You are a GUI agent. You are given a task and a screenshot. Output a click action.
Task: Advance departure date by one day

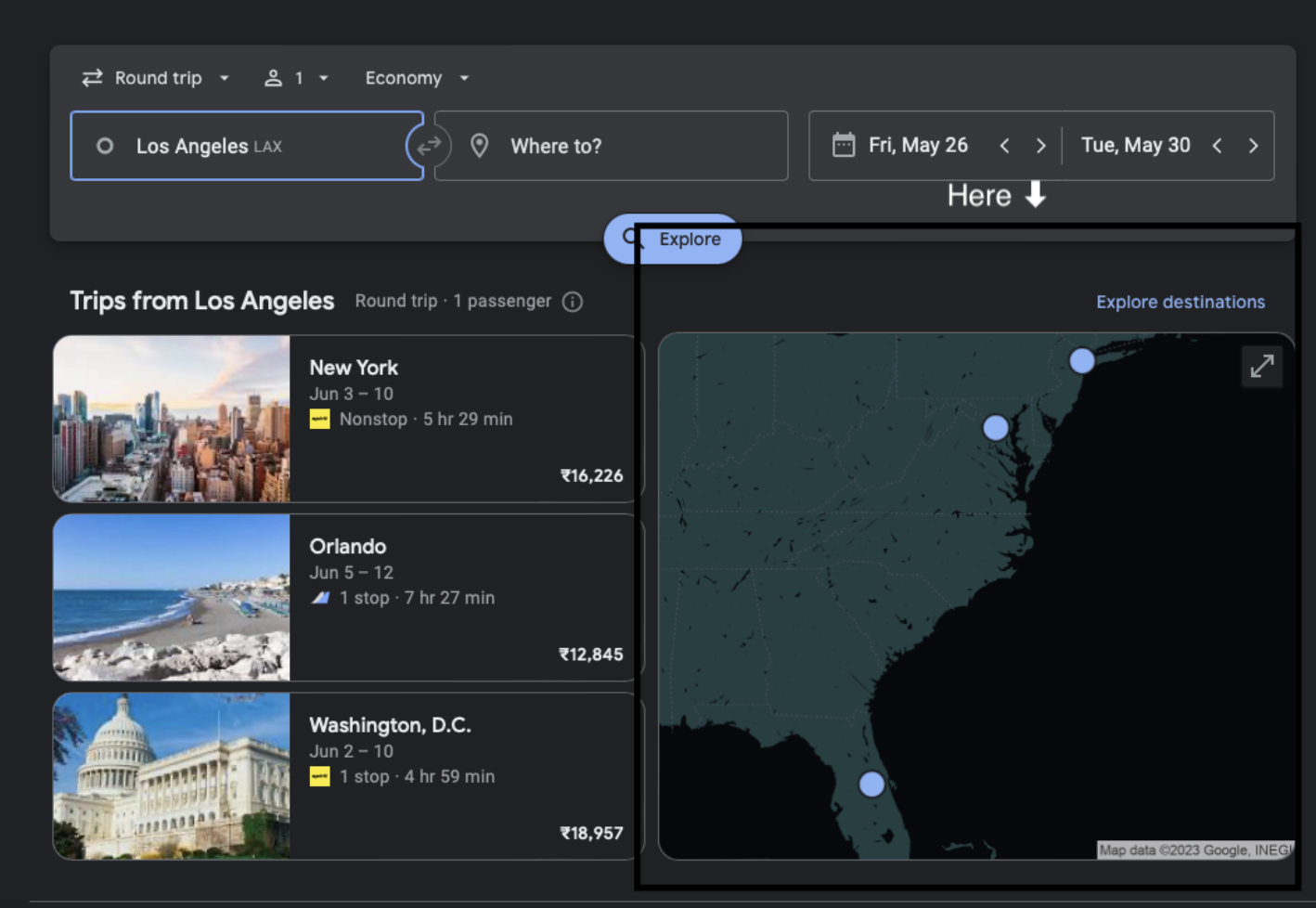coord(1040,146)
